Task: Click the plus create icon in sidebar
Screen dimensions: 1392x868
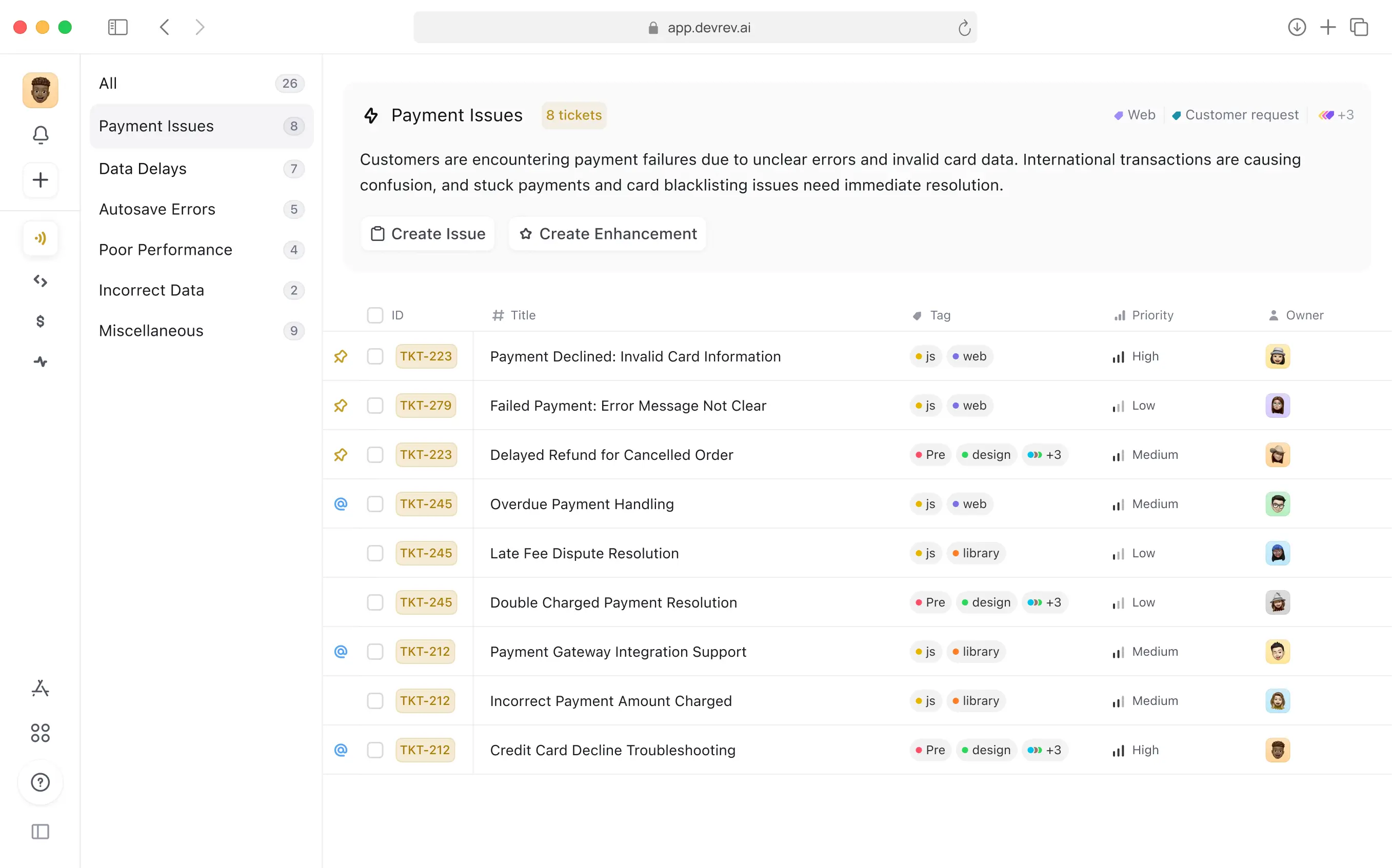Action: (40, 180)
